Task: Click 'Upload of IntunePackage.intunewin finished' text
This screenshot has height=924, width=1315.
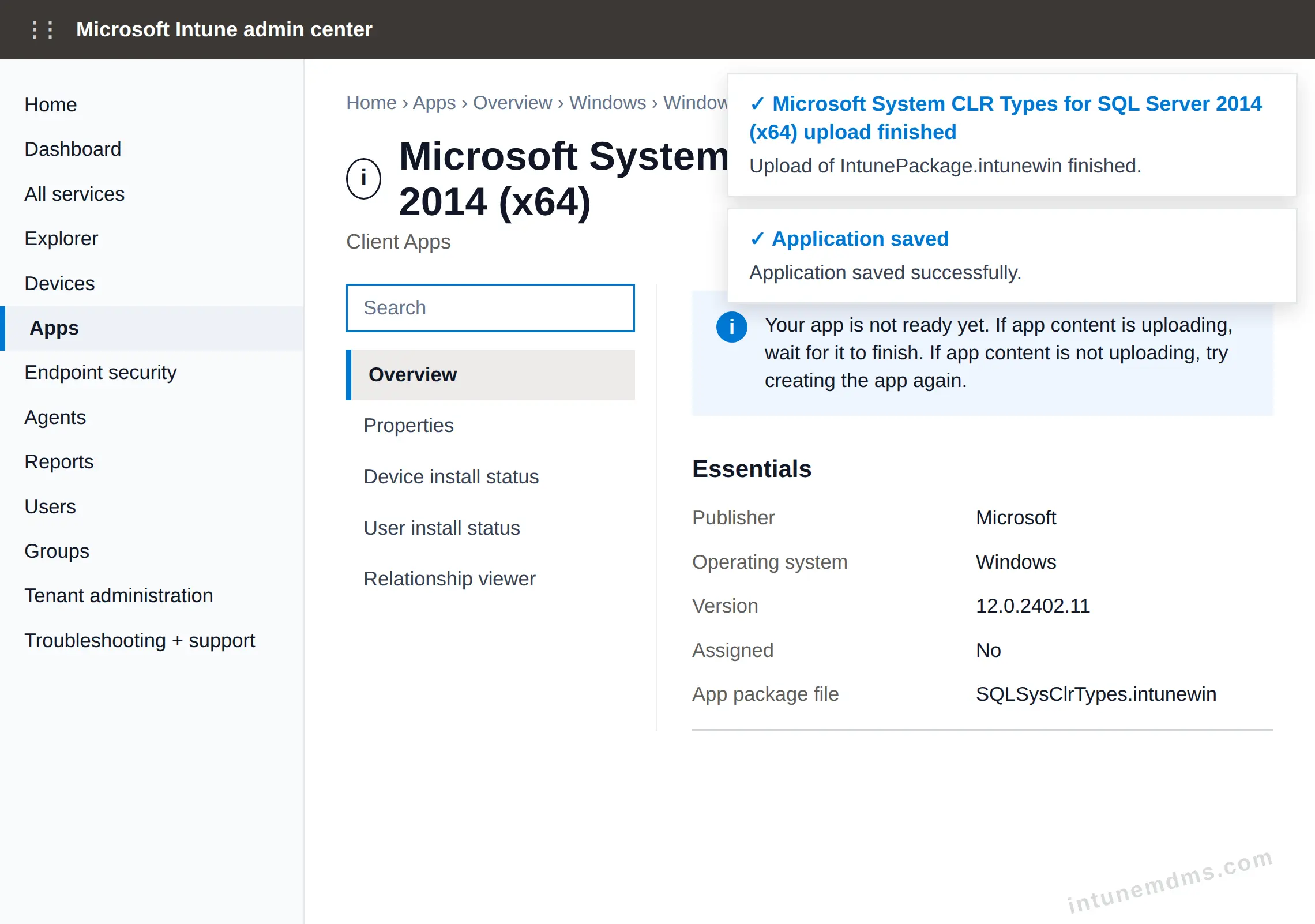Action: 945,166
